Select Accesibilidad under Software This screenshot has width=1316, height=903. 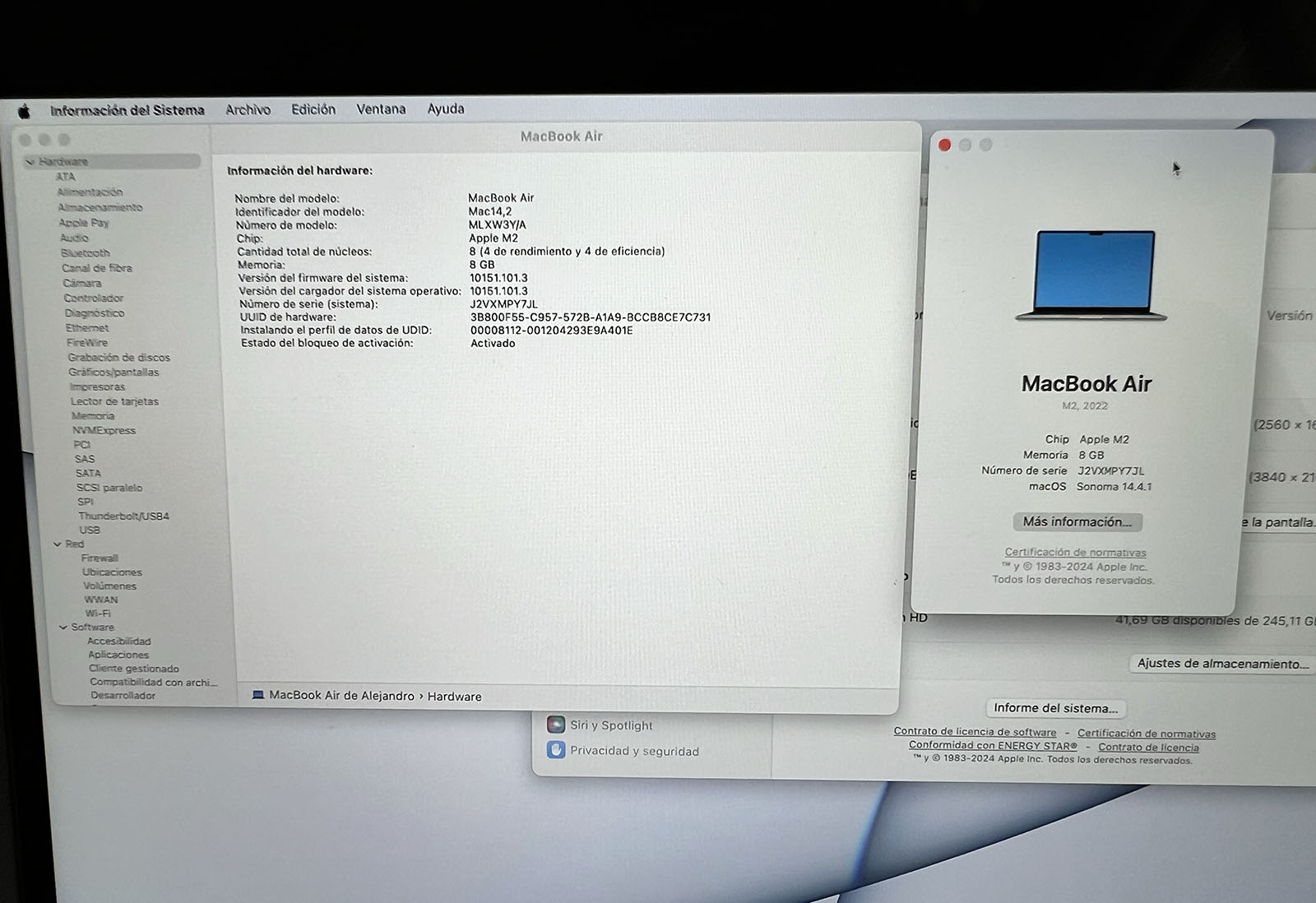click(119, 641)
